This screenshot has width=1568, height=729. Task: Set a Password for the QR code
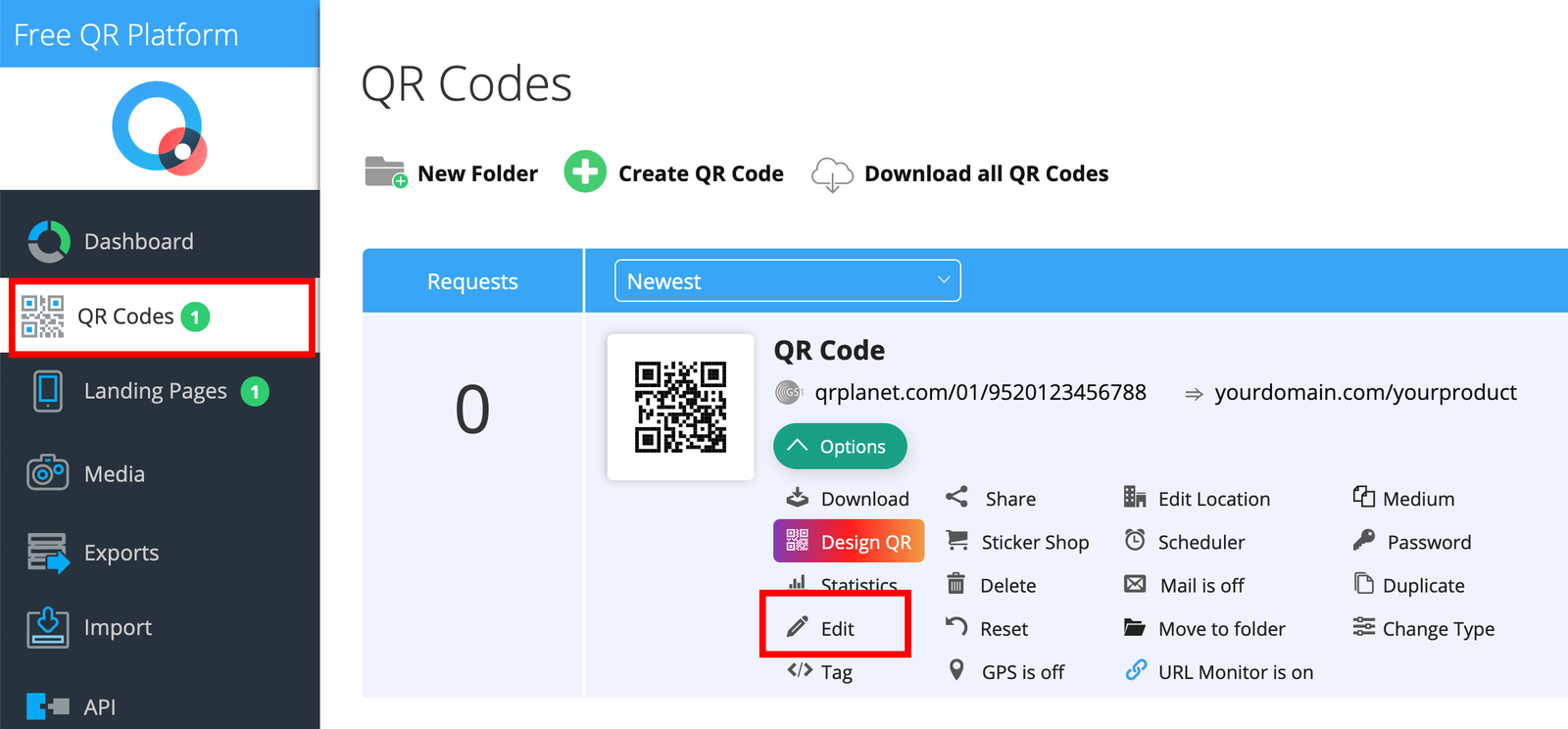(x=1429, y=542)
